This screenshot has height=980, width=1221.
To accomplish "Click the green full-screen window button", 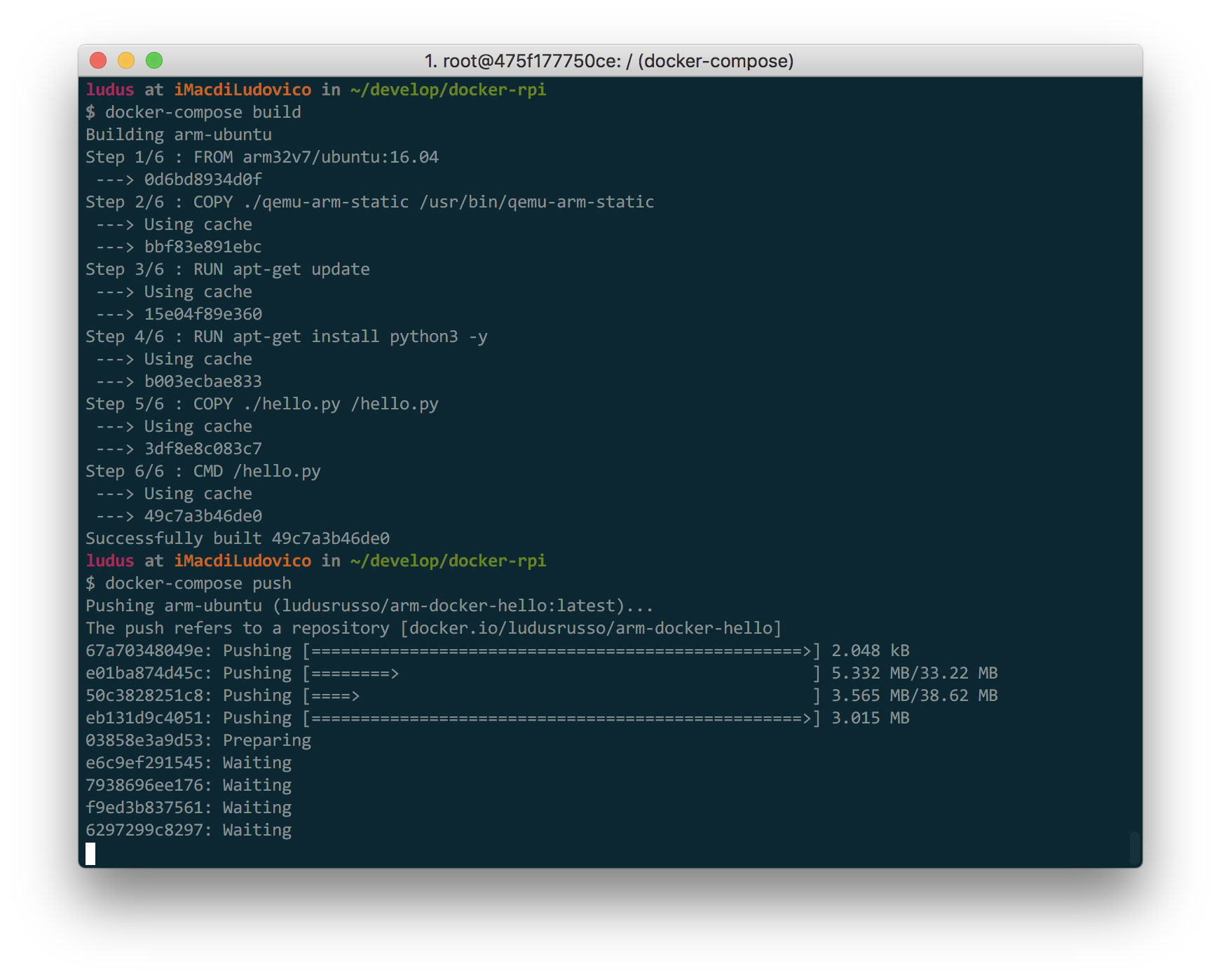I will click(154, 61).
